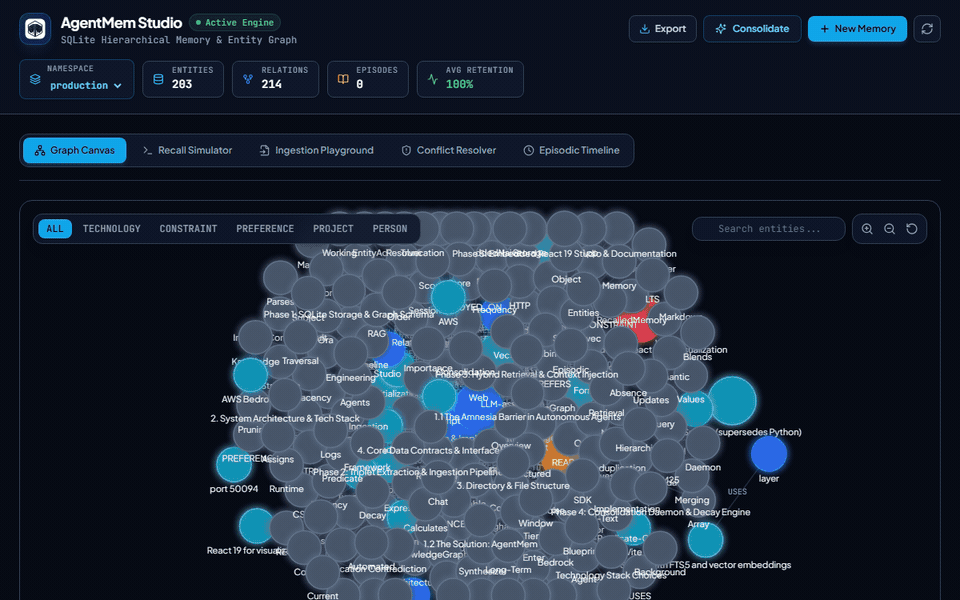Image resolution: width=960 pixels, height=600 pixels.
Task: Open the Episodic Timeline tab
Action: [571, 151]
